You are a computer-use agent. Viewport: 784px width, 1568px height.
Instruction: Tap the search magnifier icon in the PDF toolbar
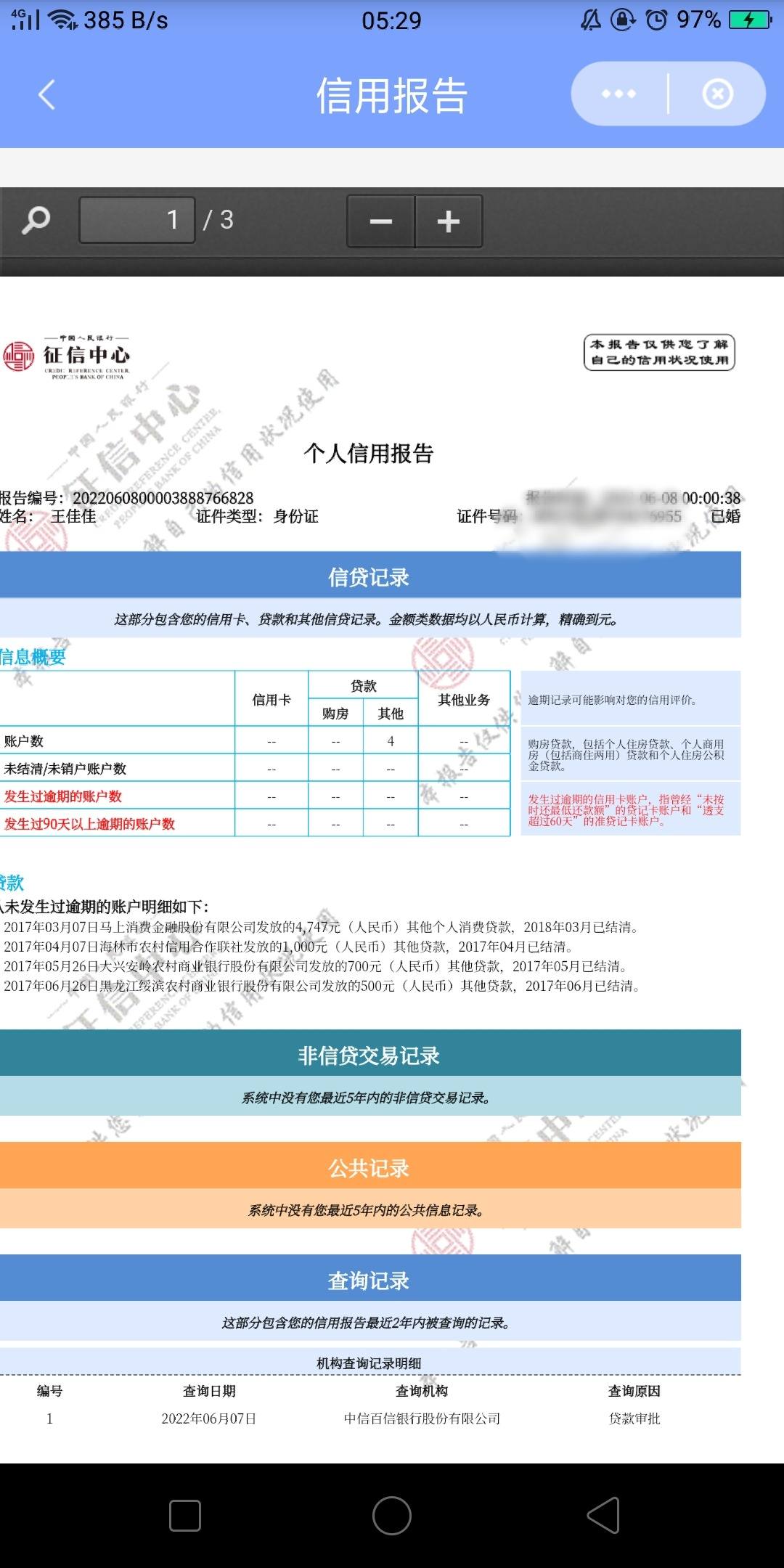coord(36,220)
